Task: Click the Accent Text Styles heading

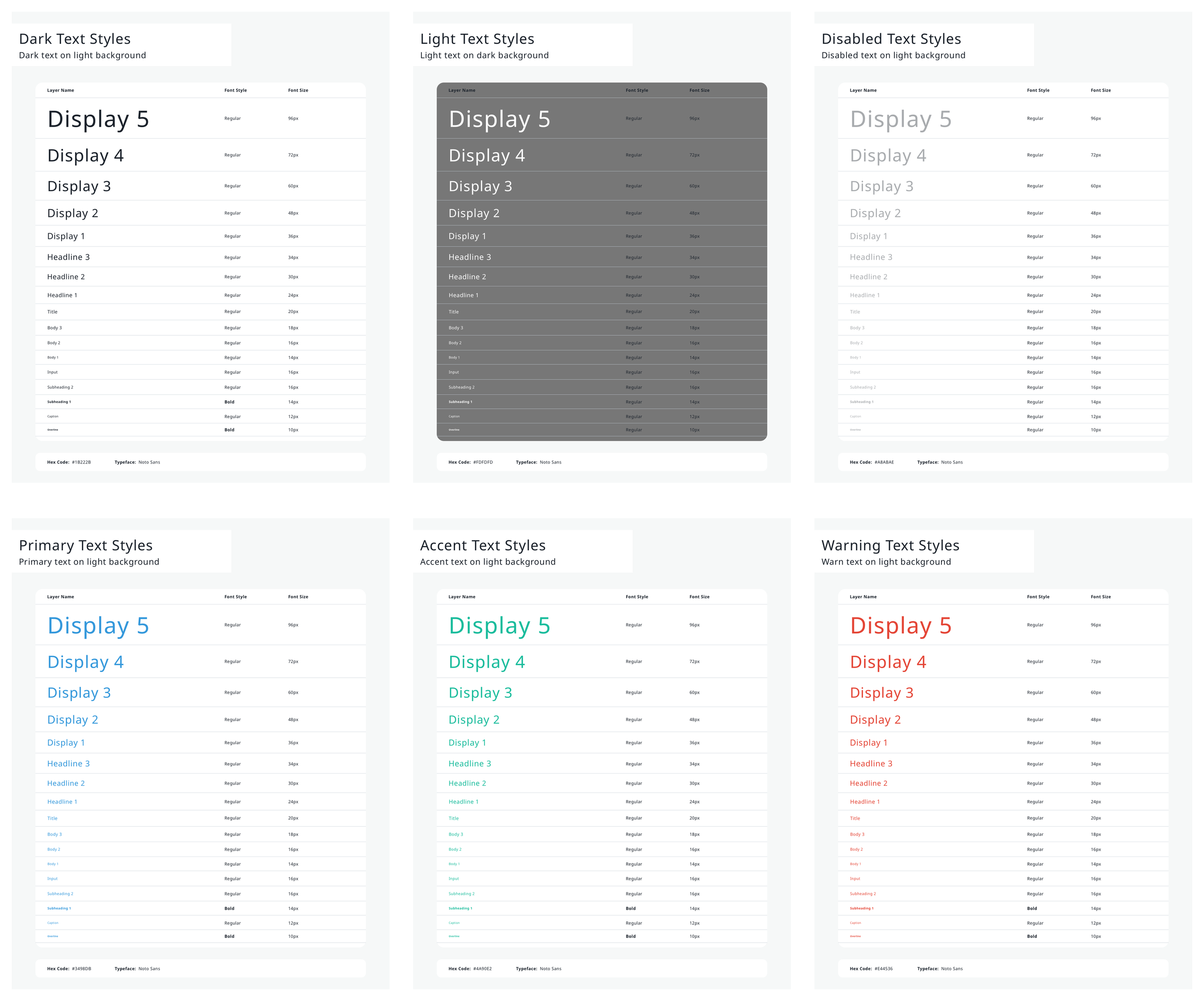Action: [482, 545]
